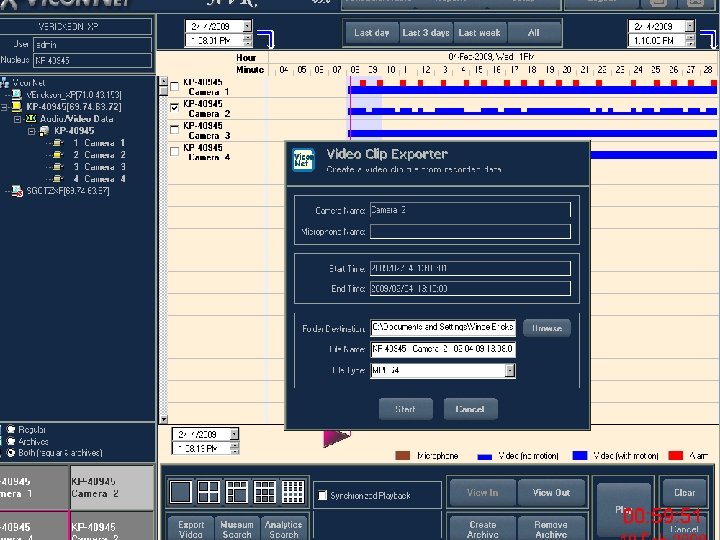Click Start in Video Clip Exporter

[x=405, y=409]
